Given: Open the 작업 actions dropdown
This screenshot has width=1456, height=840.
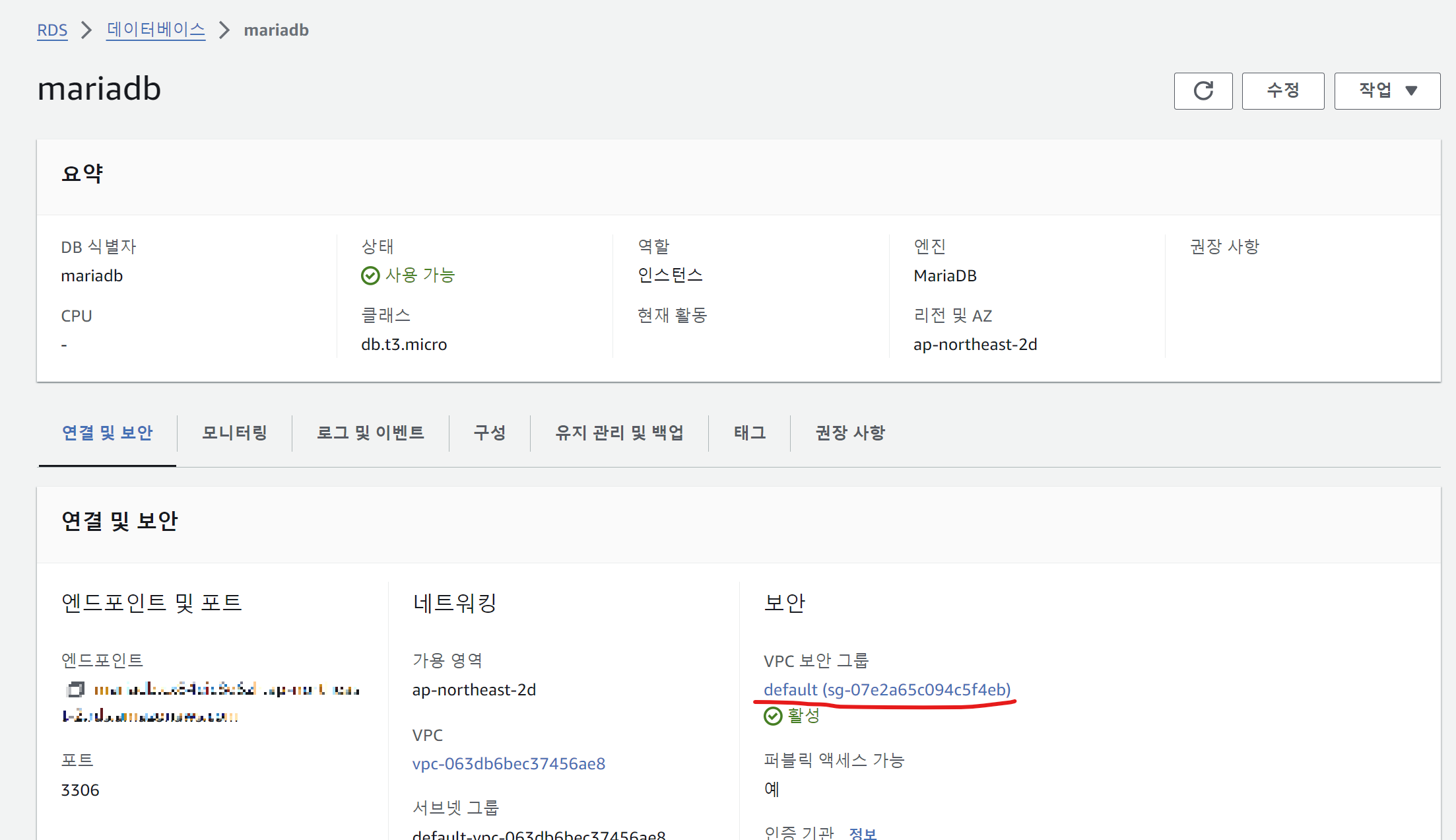Looking at the screenshot, I should click(x=1387, y=90).
